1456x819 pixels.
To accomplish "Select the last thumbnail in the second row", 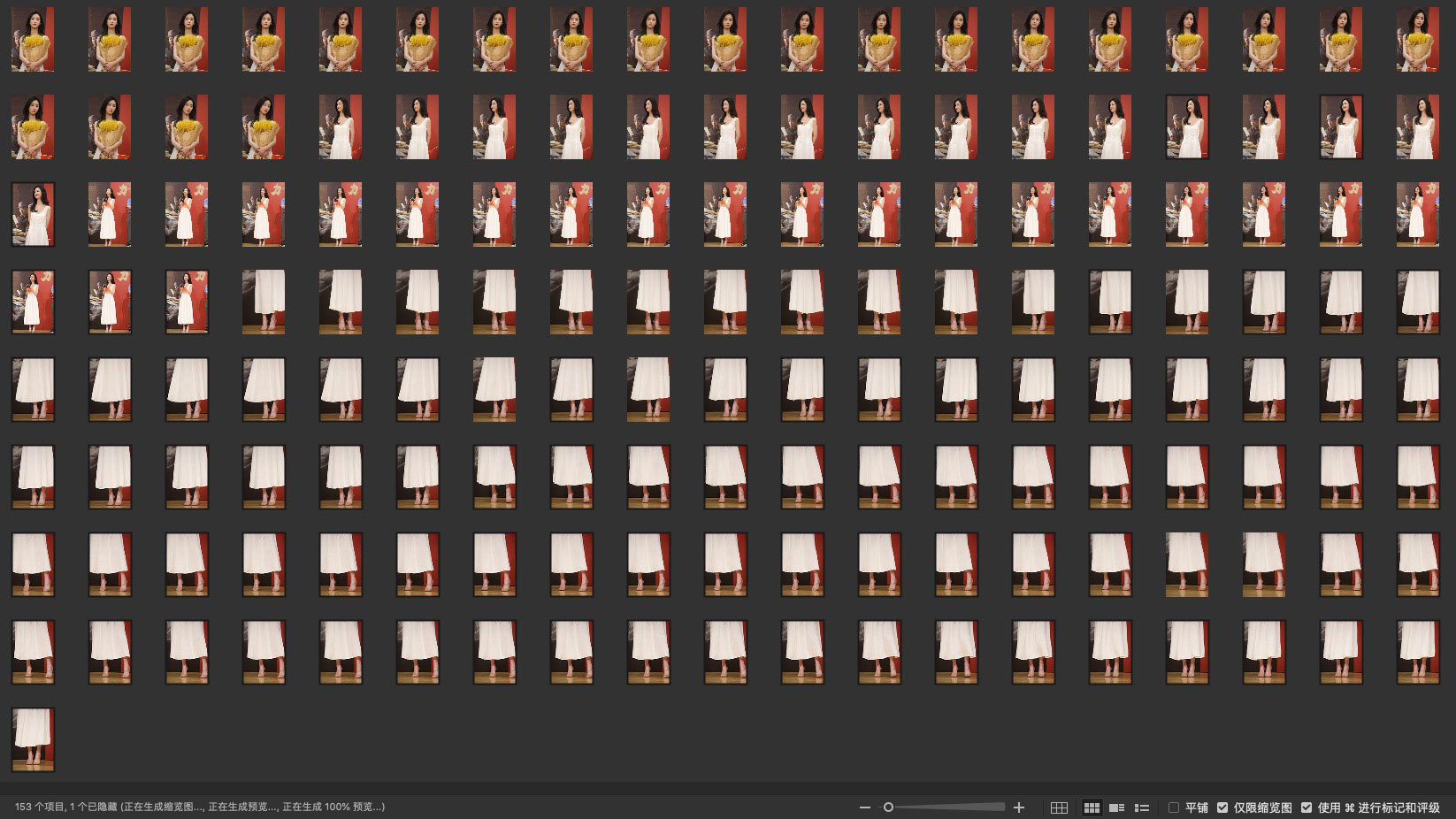I will [1418, 127].
